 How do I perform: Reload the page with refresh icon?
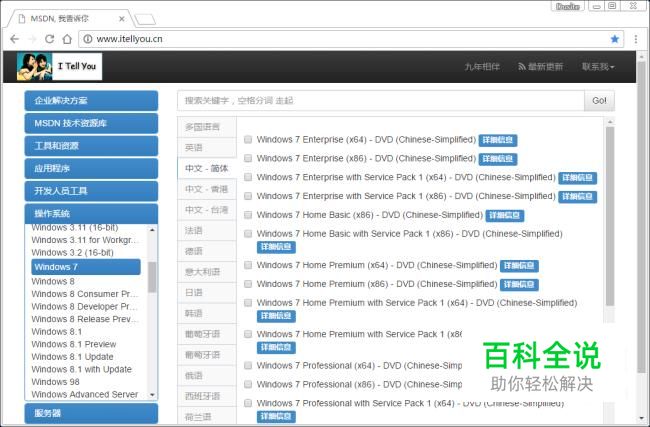pos(49,39)
